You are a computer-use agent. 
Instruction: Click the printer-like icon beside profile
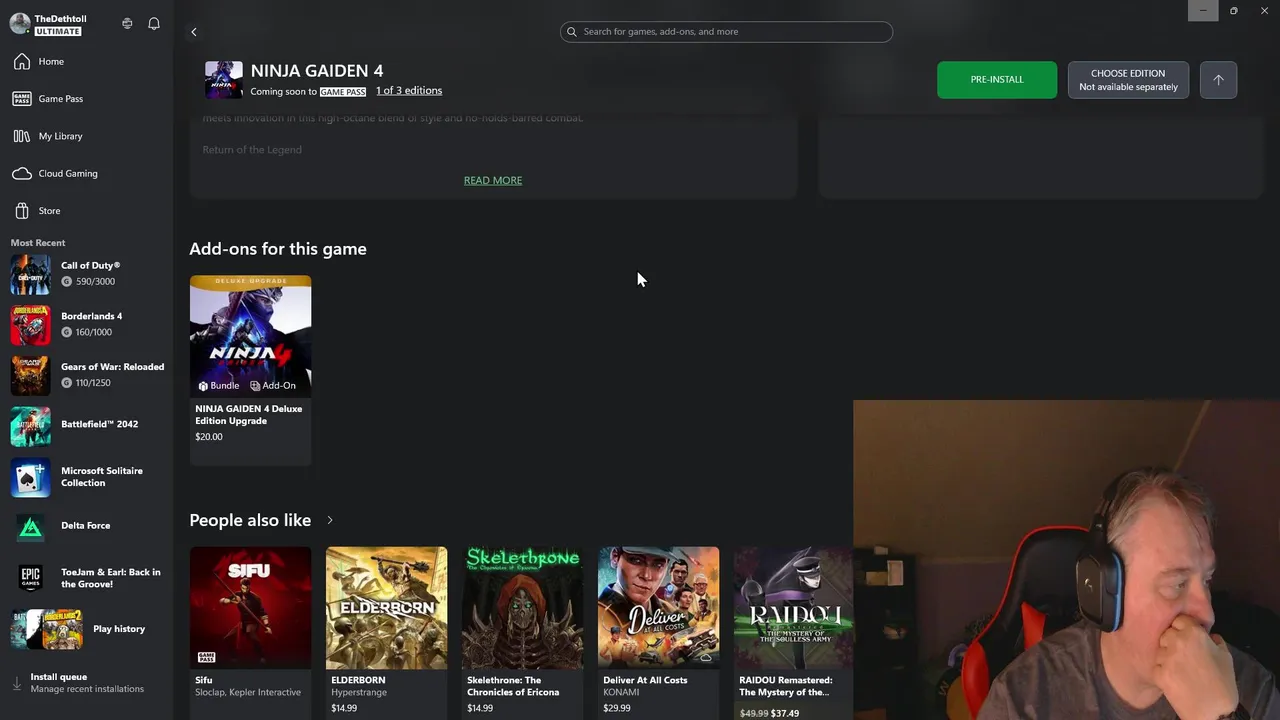pyautogui.click(x=127, y=23)
